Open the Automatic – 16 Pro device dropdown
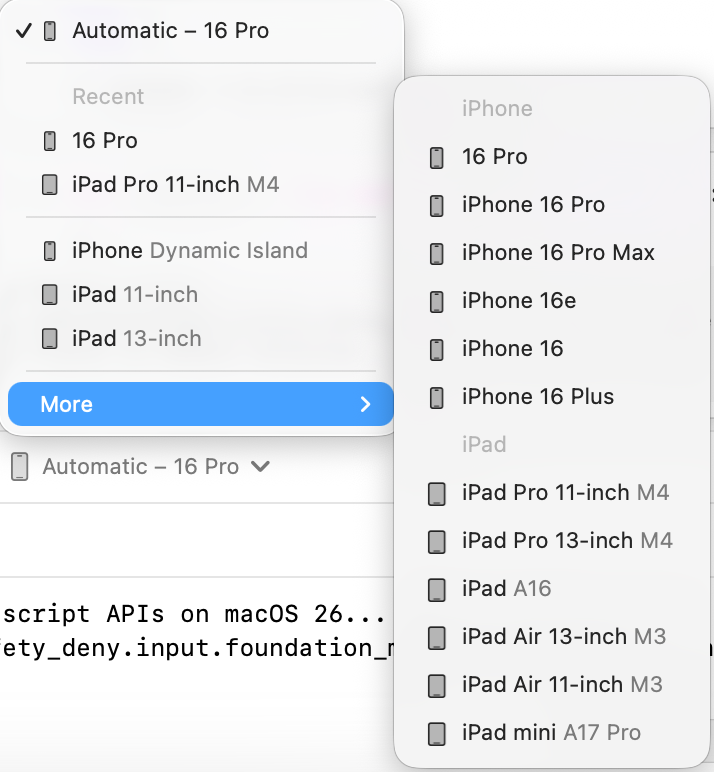Viewport: 714px width, 772px height. click(155, 467)
